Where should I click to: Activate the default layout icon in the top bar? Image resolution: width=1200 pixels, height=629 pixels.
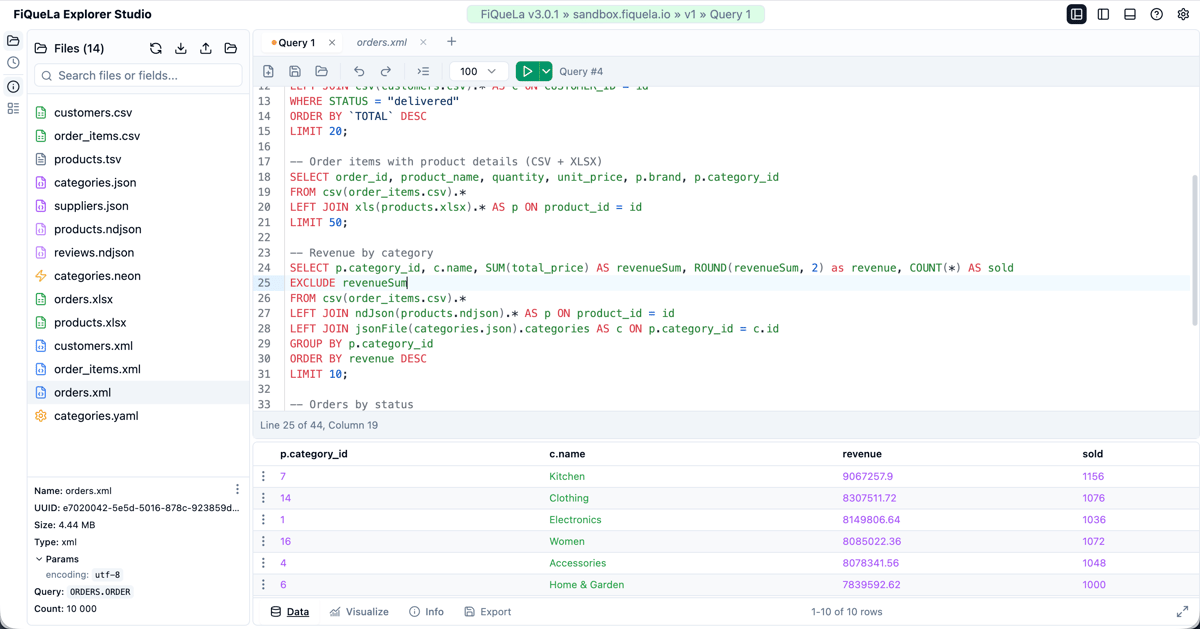1077,14
